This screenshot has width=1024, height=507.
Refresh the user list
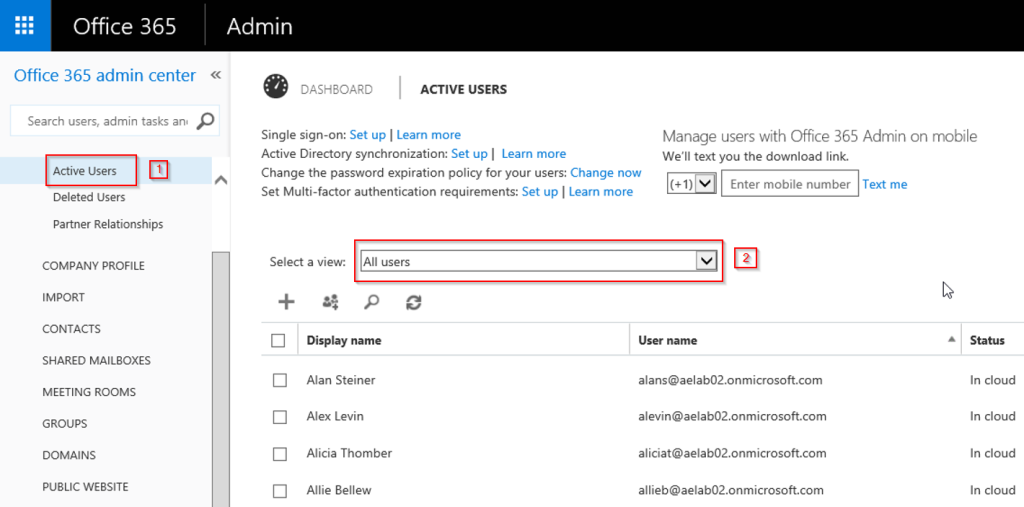click(x=413, y=302)
